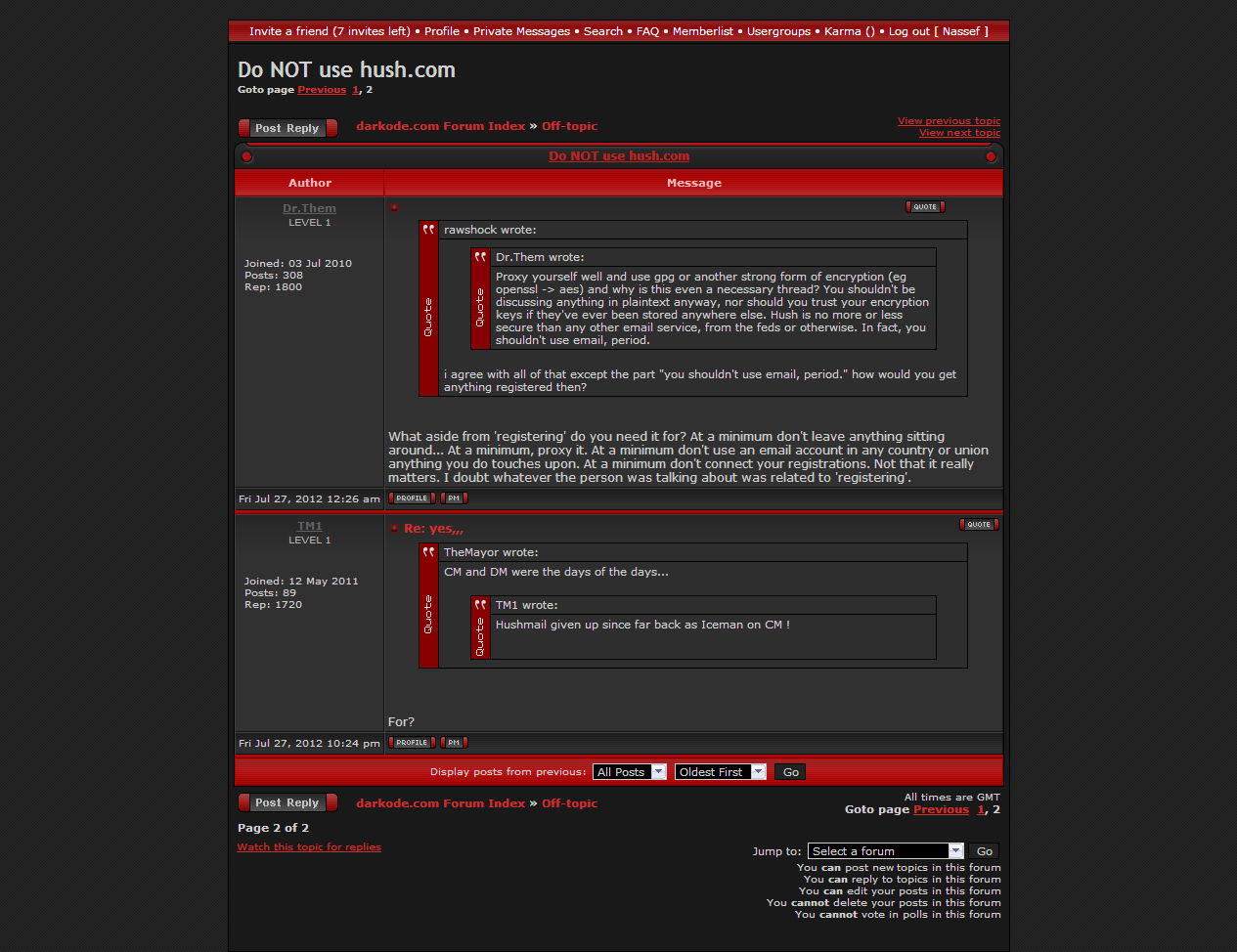The width and height of the screenshot is (1237, 952).
Task: Click the Quote icon on TM1's post
Action: pyautogui.click(x=979, y=525)
